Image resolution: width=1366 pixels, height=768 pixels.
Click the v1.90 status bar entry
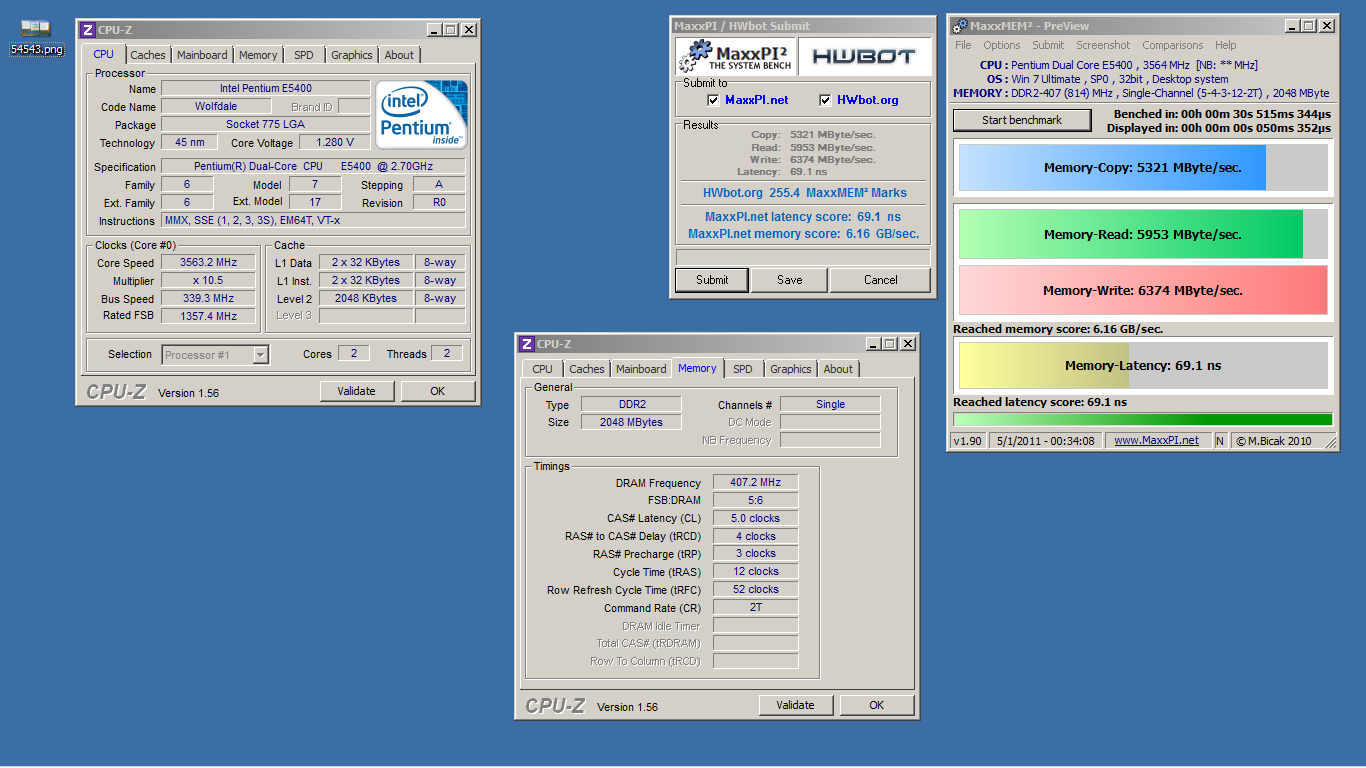[967, 441]
